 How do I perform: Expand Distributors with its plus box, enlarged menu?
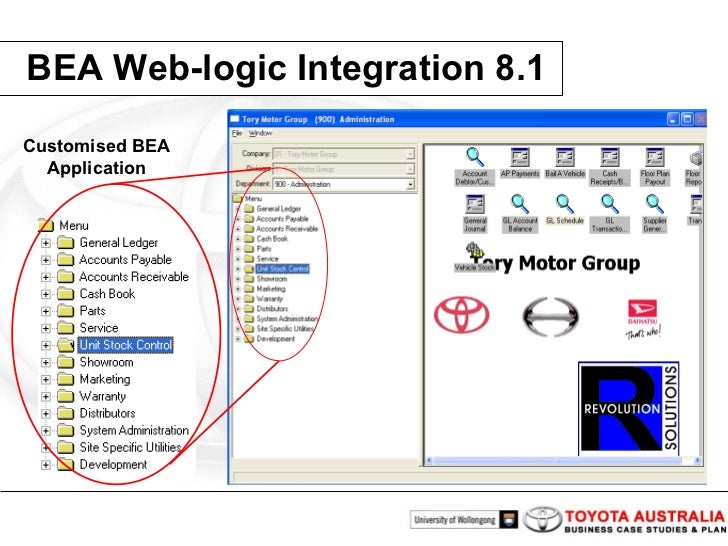[x=46, y=414]
